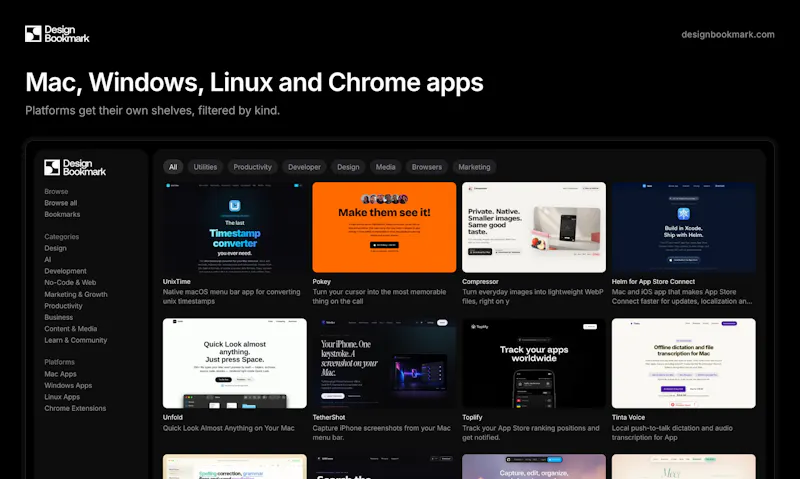Open the Tinta Voice thumbnail
Image resolution: width=800 pixels, height=479 pixels.
(x=684, y=363)
